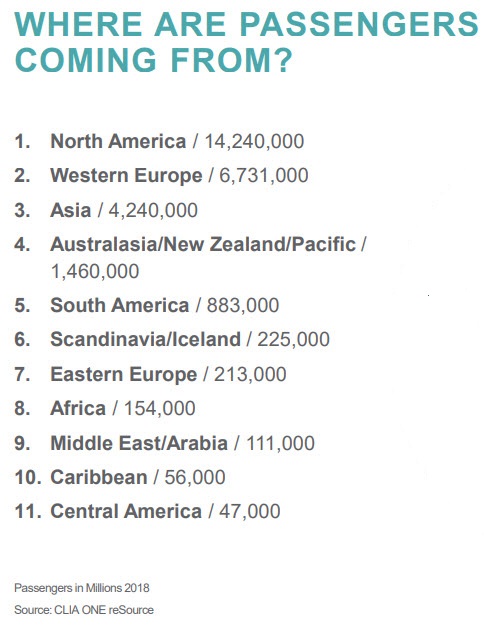Viewport: 484px width, 625px height.
Task: Select the Asia passenger entry
Action: 106,210
